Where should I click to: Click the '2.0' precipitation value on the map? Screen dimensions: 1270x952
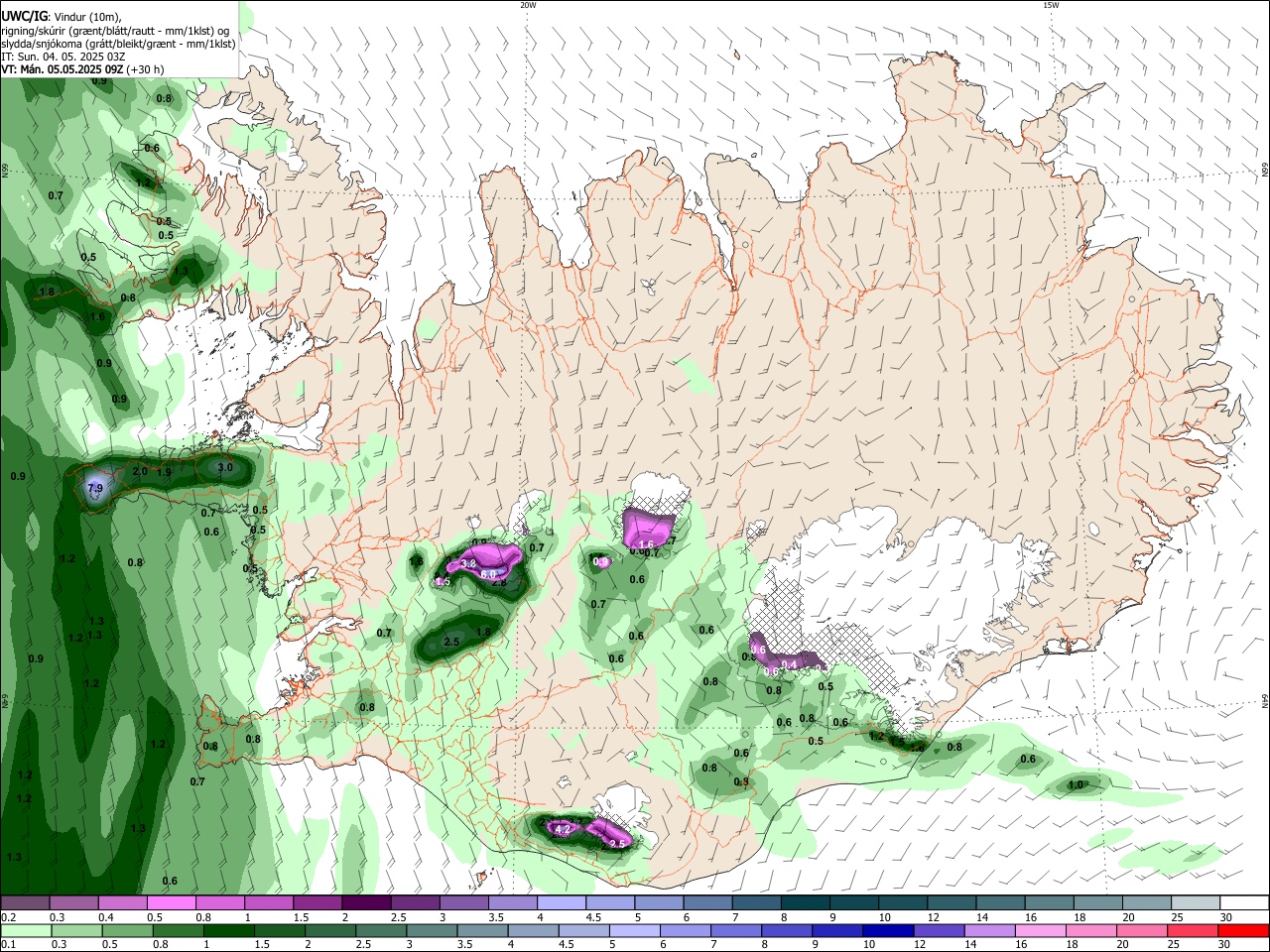140,471
